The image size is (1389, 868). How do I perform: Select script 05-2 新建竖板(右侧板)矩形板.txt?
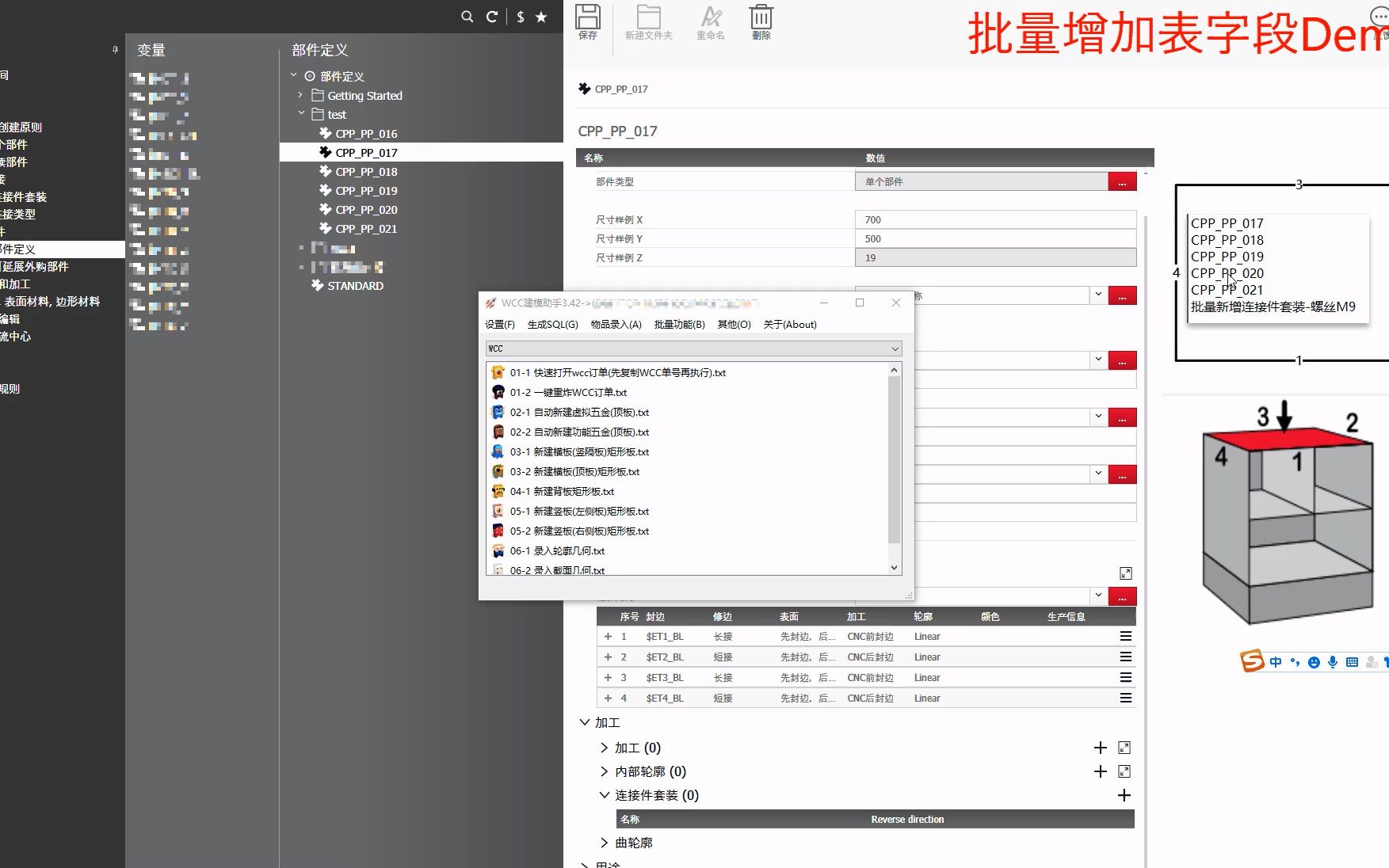(x=579, y=531)
